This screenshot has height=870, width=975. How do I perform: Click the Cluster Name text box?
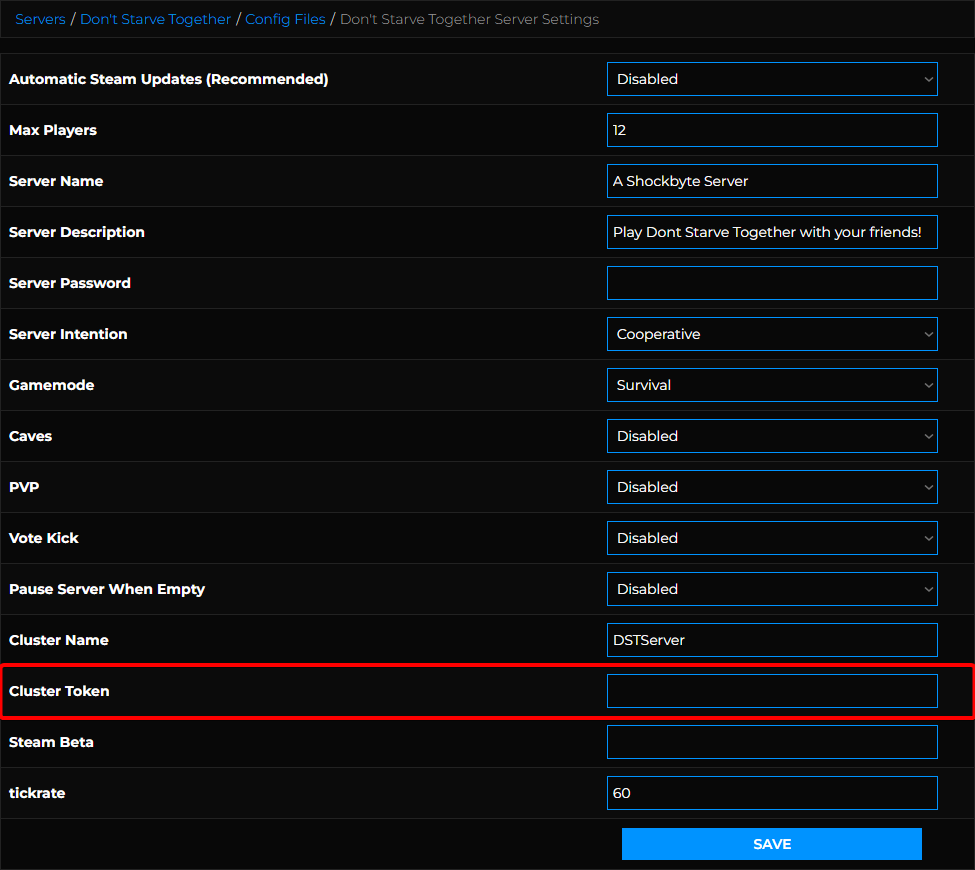[x=771, y=640]
